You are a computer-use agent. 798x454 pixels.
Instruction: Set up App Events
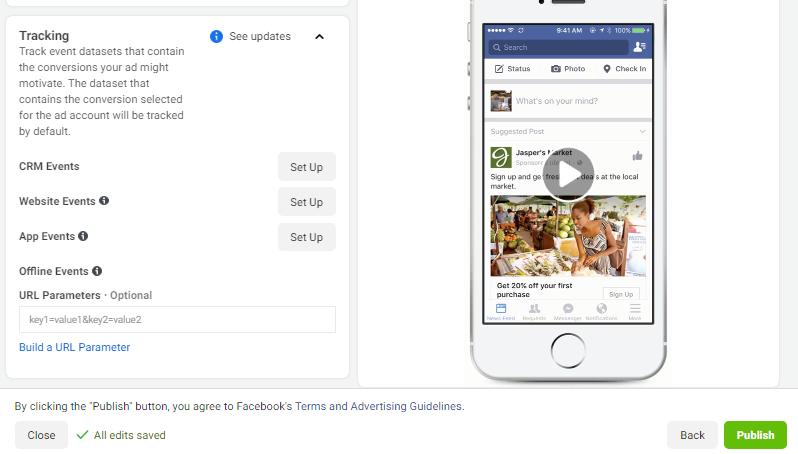click(306, 237)
